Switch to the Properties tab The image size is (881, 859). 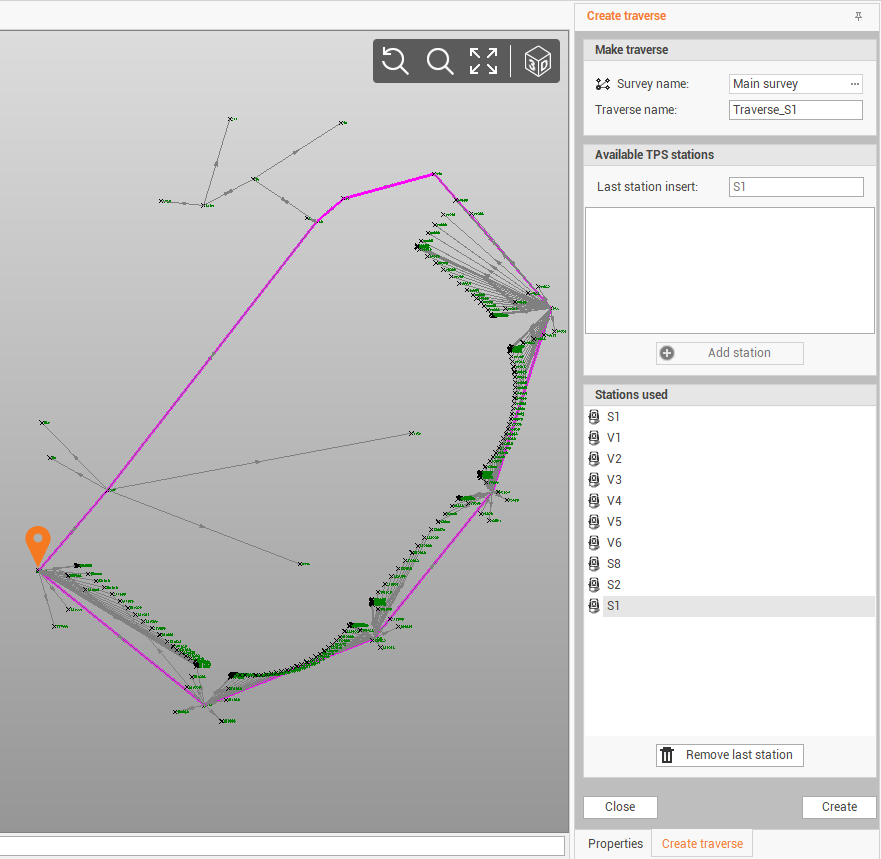[x=615, y=844]
